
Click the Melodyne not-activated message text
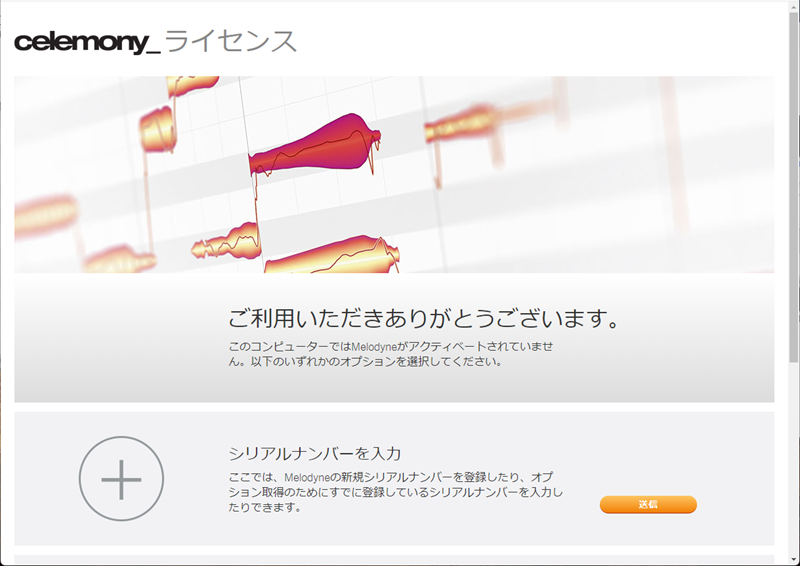click(x=391, y=354)
